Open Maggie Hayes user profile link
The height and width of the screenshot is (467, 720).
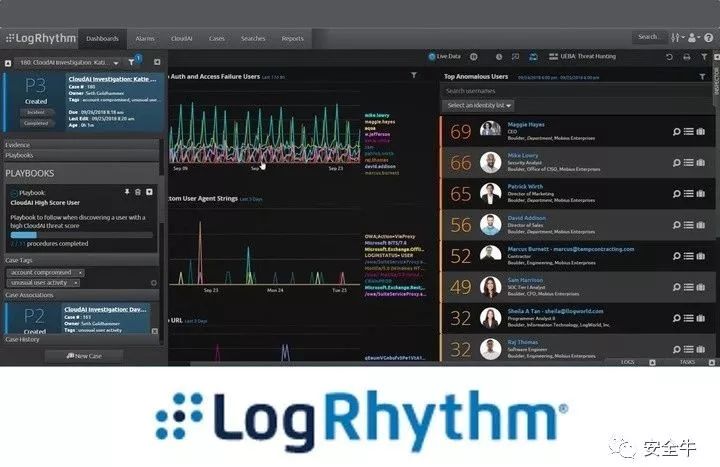(x=526, y=124)
